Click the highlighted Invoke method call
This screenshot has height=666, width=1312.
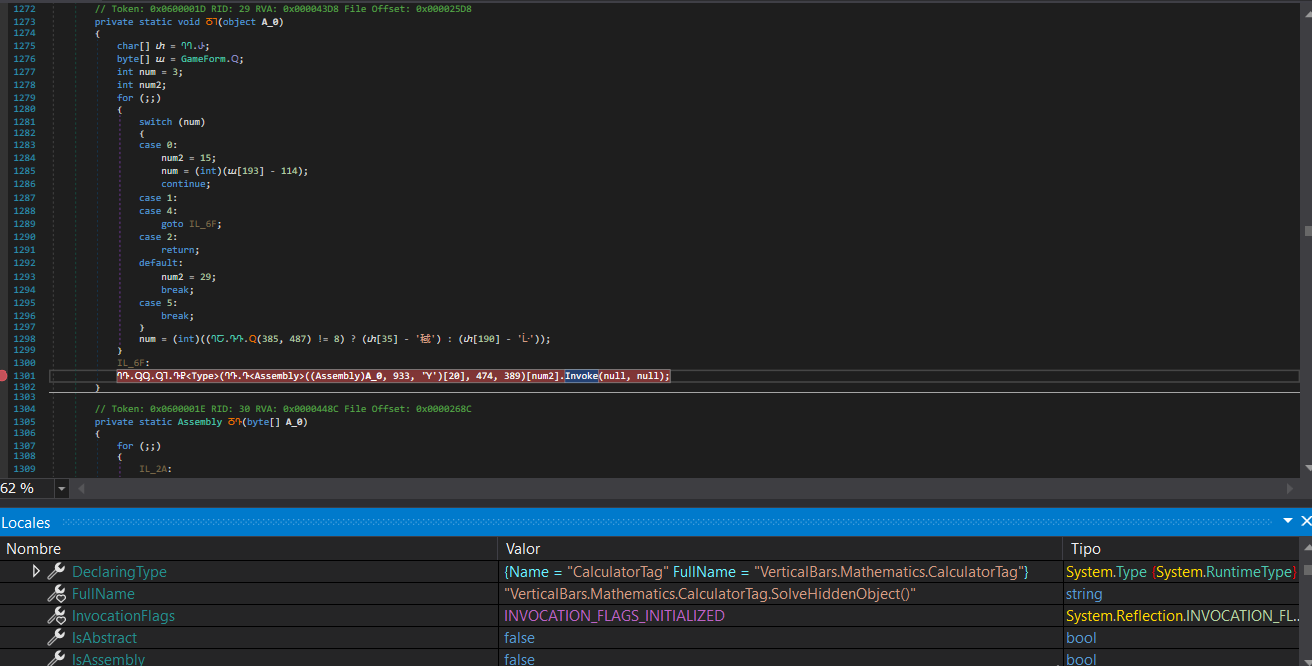[x=581, y=376]
